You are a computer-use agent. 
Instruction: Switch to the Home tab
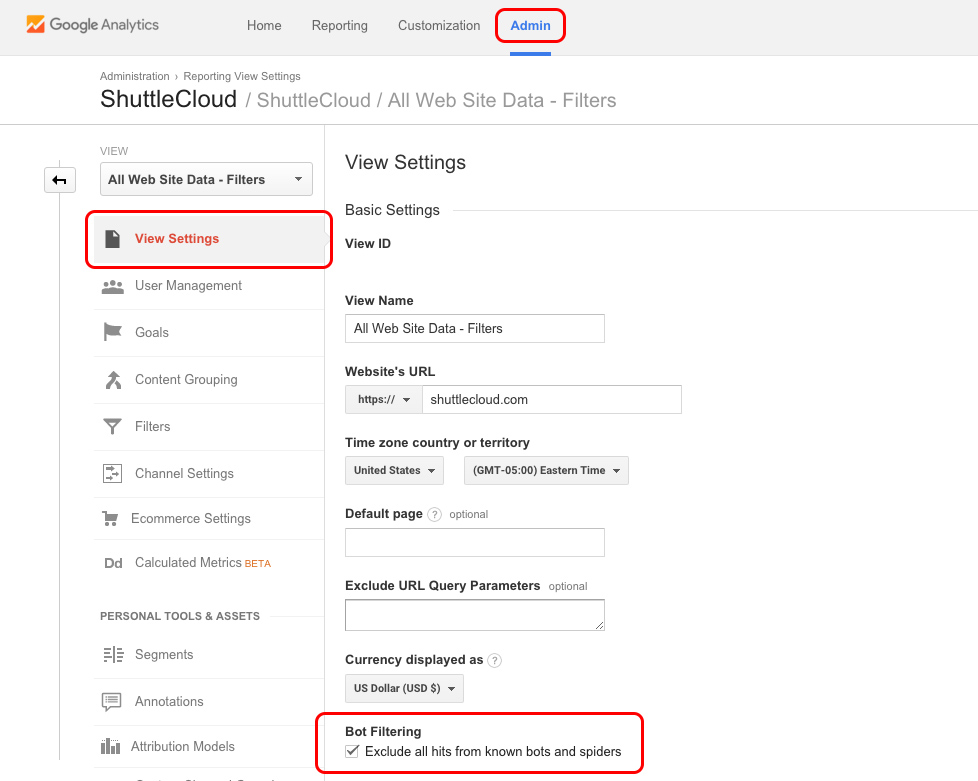point(264,26)
